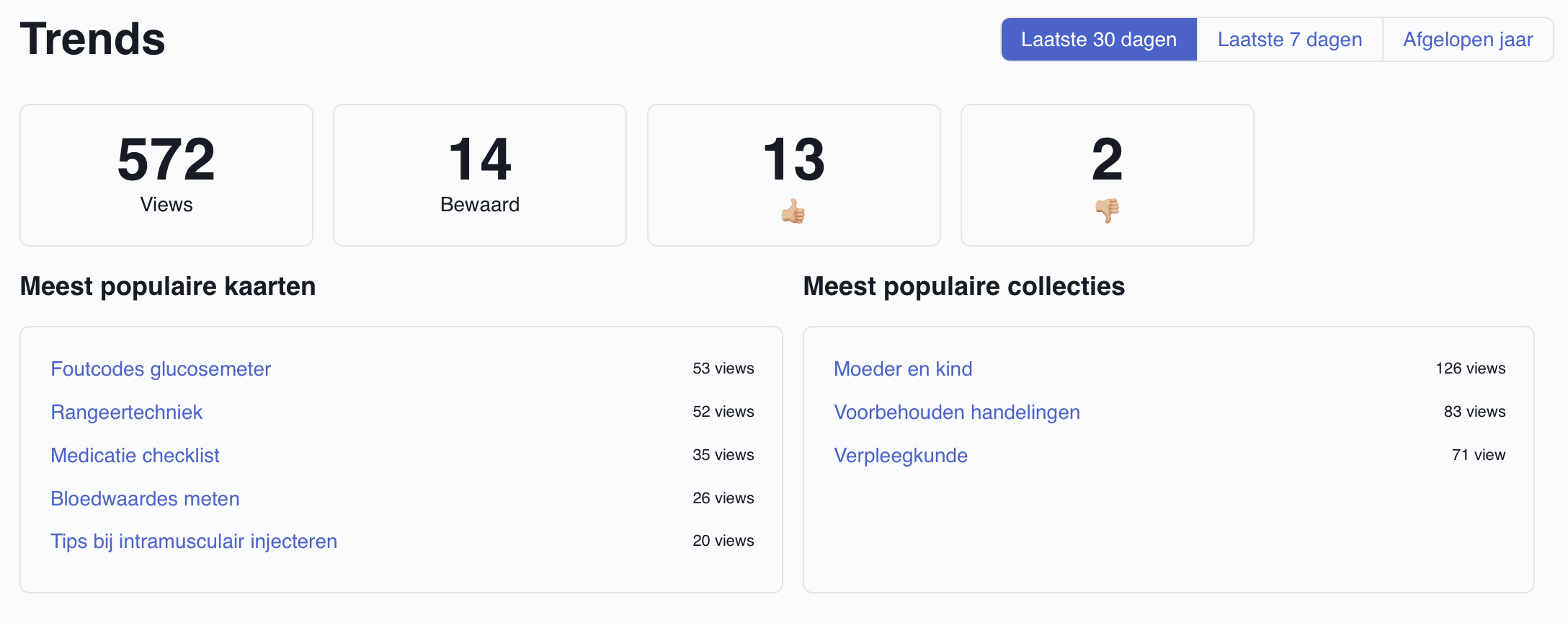Open the Rangeertechniek card
The height and width of the screenshot is (623, 1568).
tap(126, 412)
